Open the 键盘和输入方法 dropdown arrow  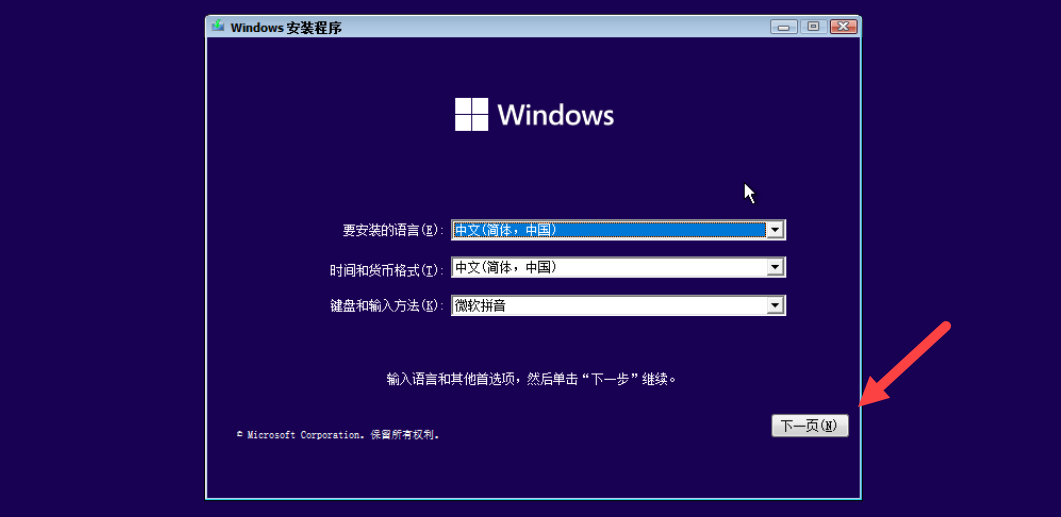775,306
